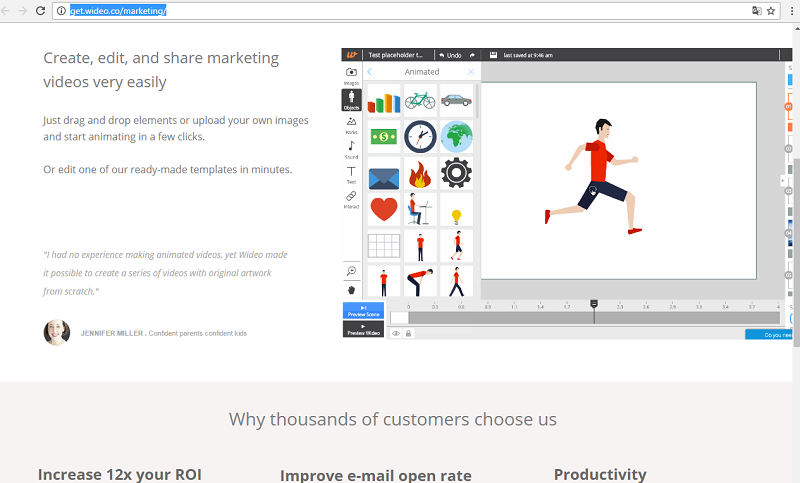
Task: Click the Undo button
Action: [450, 55]
